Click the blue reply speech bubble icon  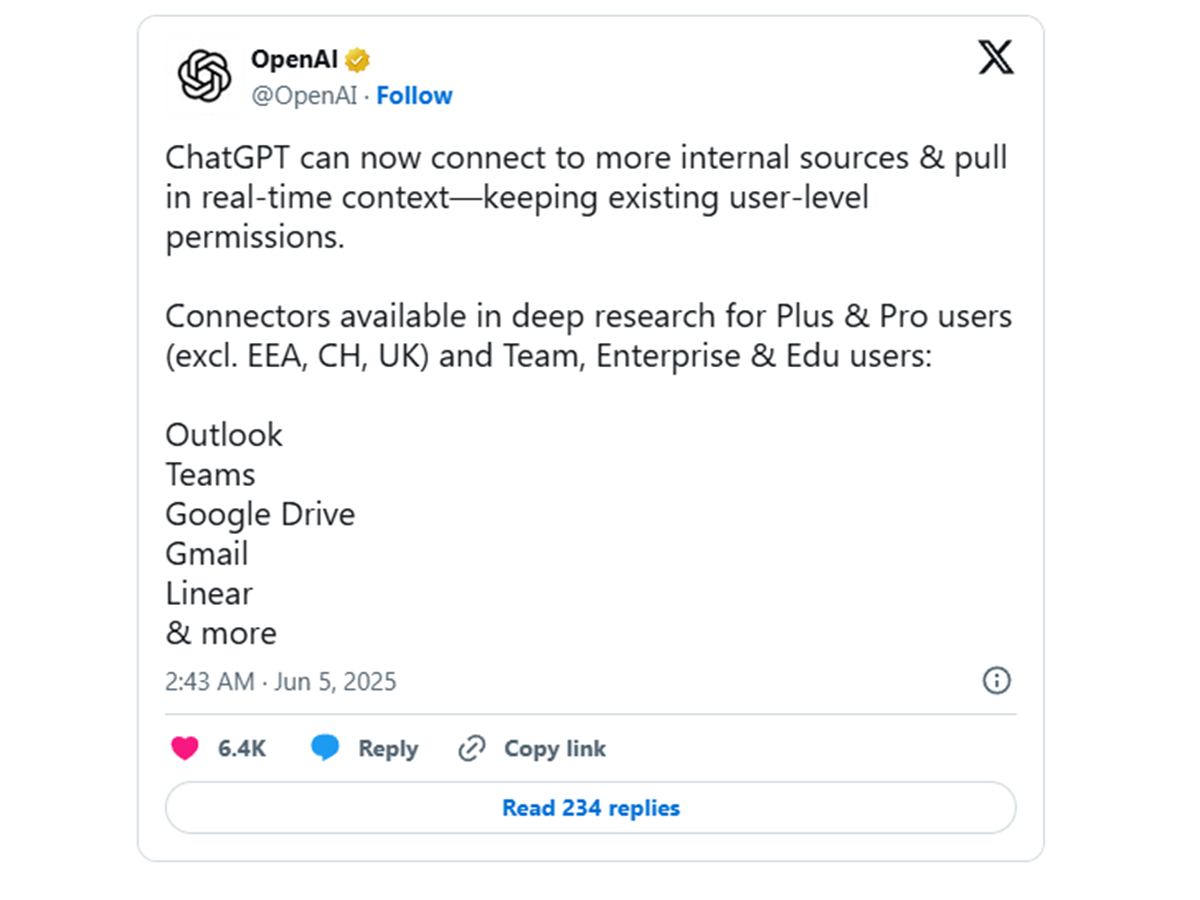tap(325, 748)
